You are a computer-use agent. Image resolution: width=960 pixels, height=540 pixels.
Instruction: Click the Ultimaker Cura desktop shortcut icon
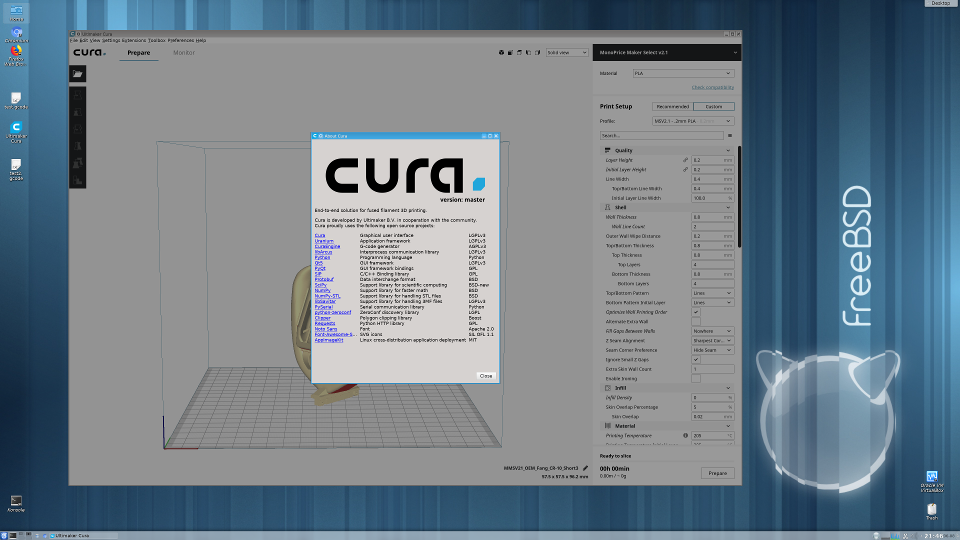(16, 128)
